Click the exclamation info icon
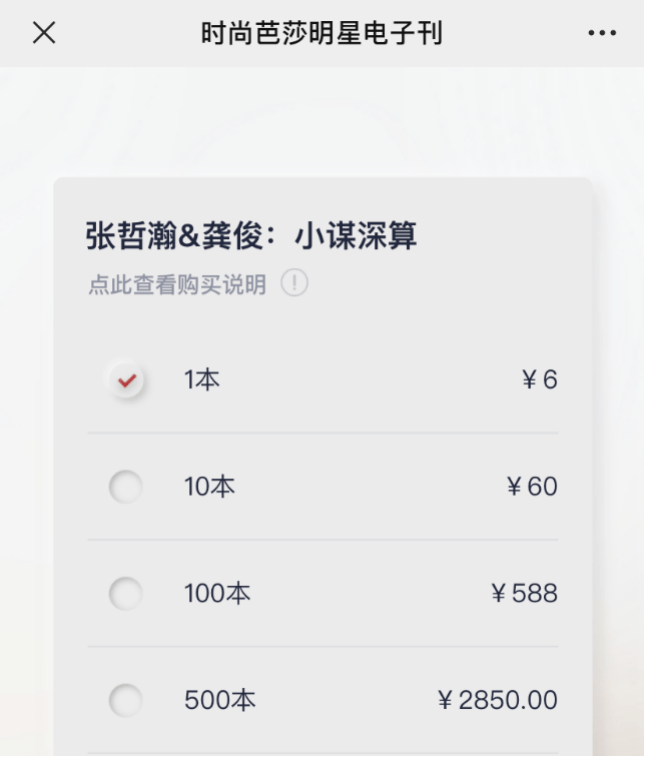Image resolution: width=646 pixels, height=758 pixels. pos(294,284)
